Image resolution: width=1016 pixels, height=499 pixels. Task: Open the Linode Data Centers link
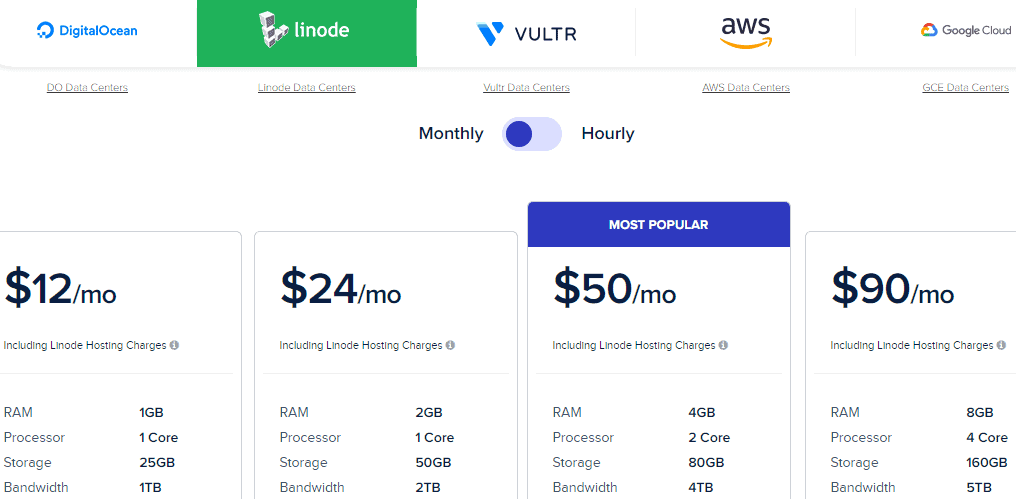pos(306,88)
